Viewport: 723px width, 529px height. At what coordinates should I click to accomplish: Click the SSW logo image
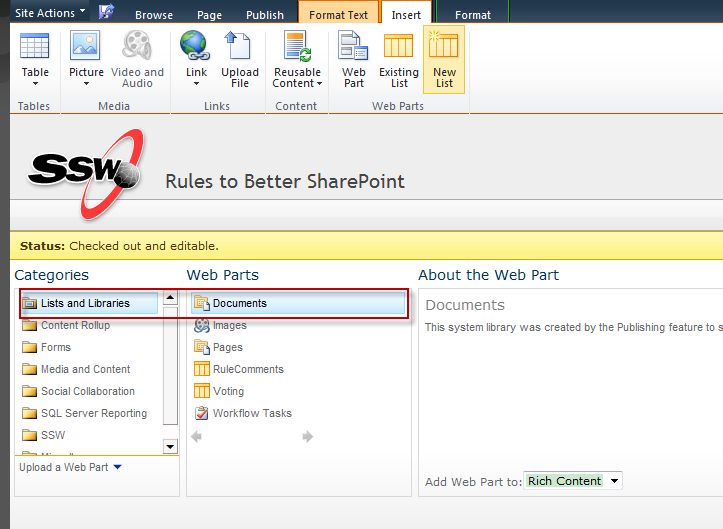click(x=85, y=168)
